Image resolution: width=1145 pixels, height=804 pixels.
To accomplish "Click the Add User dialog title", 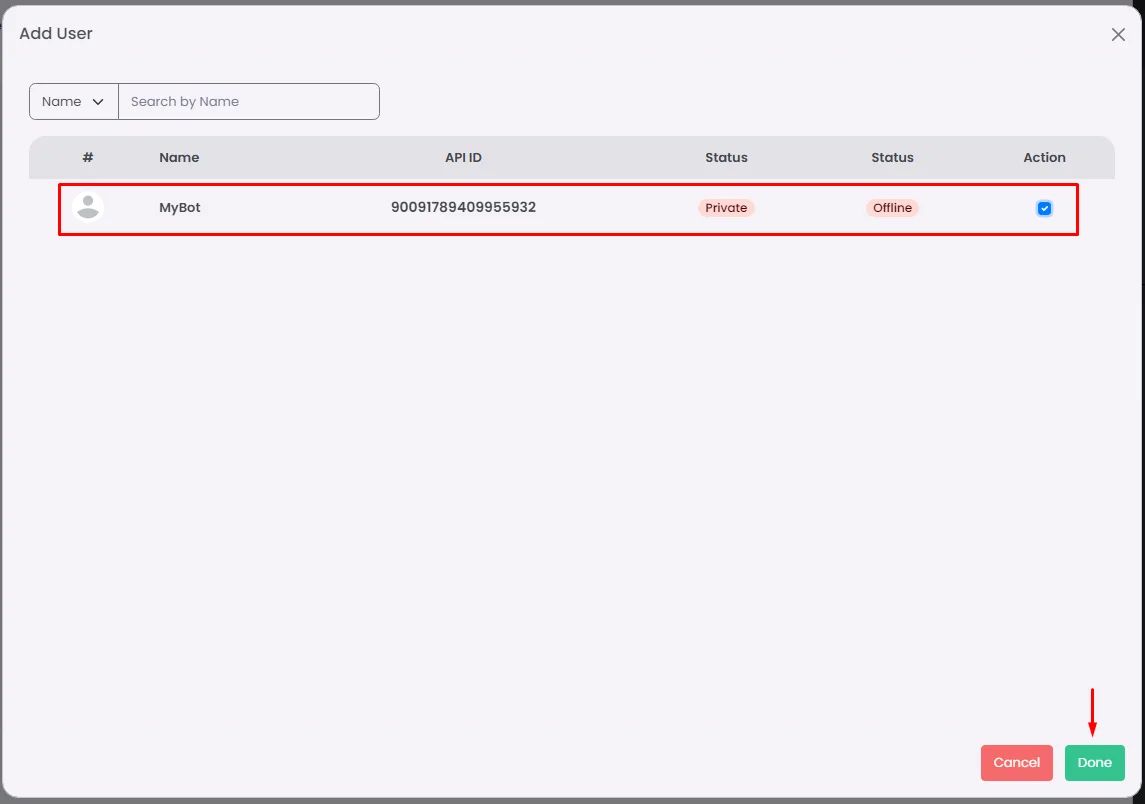I will (x=55, y=34).
